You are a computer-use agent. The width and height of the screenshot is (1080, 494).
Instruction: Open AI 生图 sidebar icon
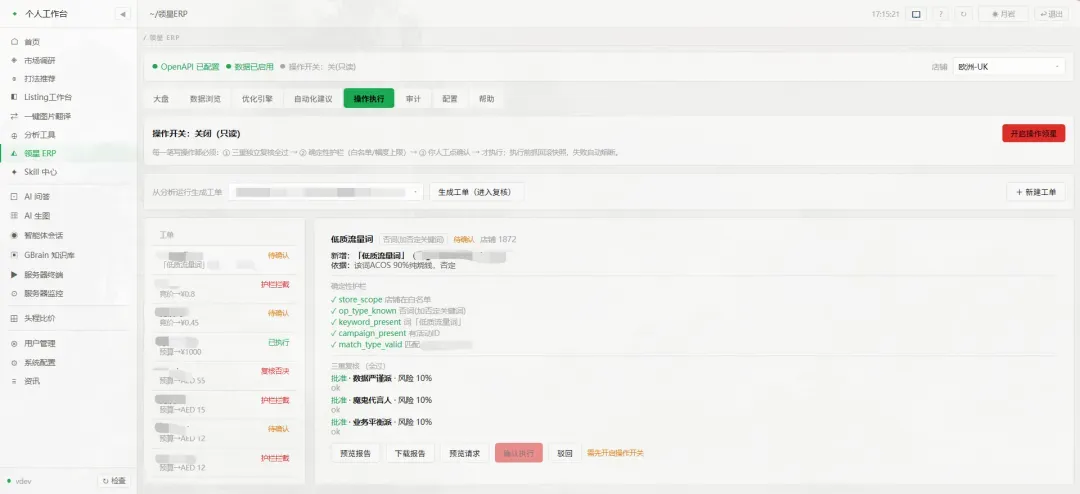14,216
